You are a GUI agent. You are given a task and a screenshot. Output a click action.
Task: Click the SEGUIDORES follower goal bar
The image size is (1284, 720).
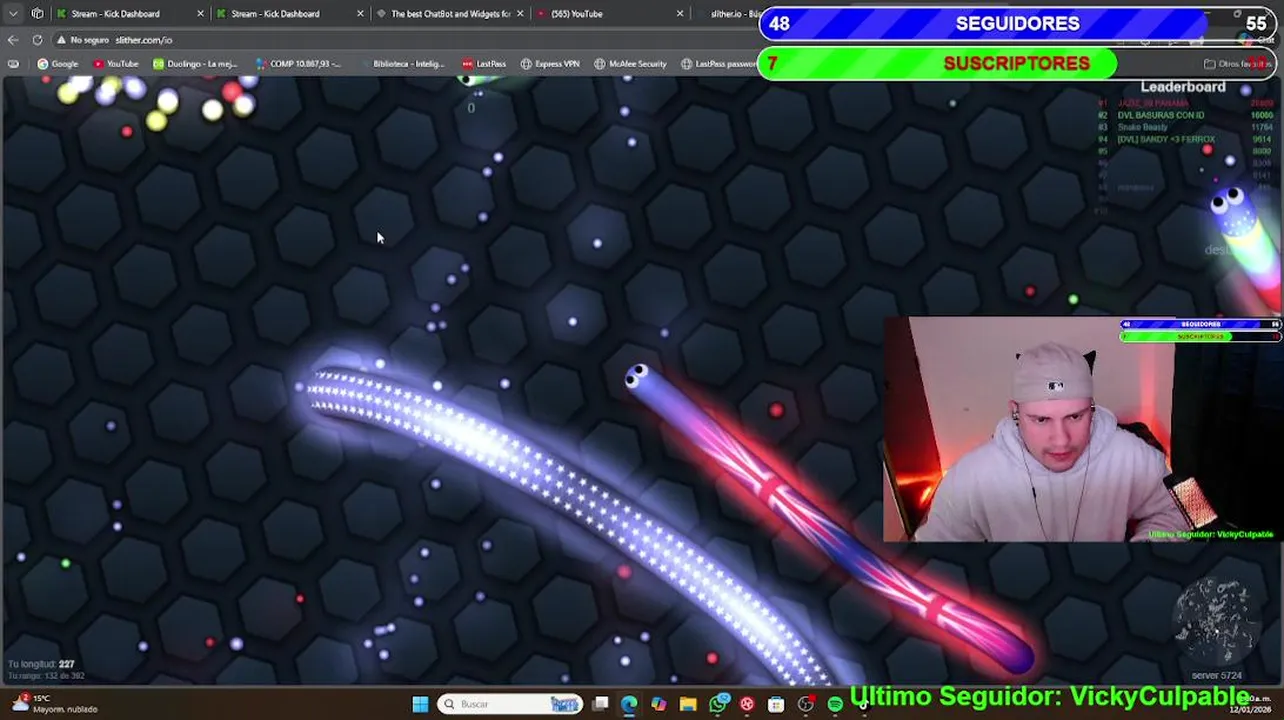pos(1017,24)
